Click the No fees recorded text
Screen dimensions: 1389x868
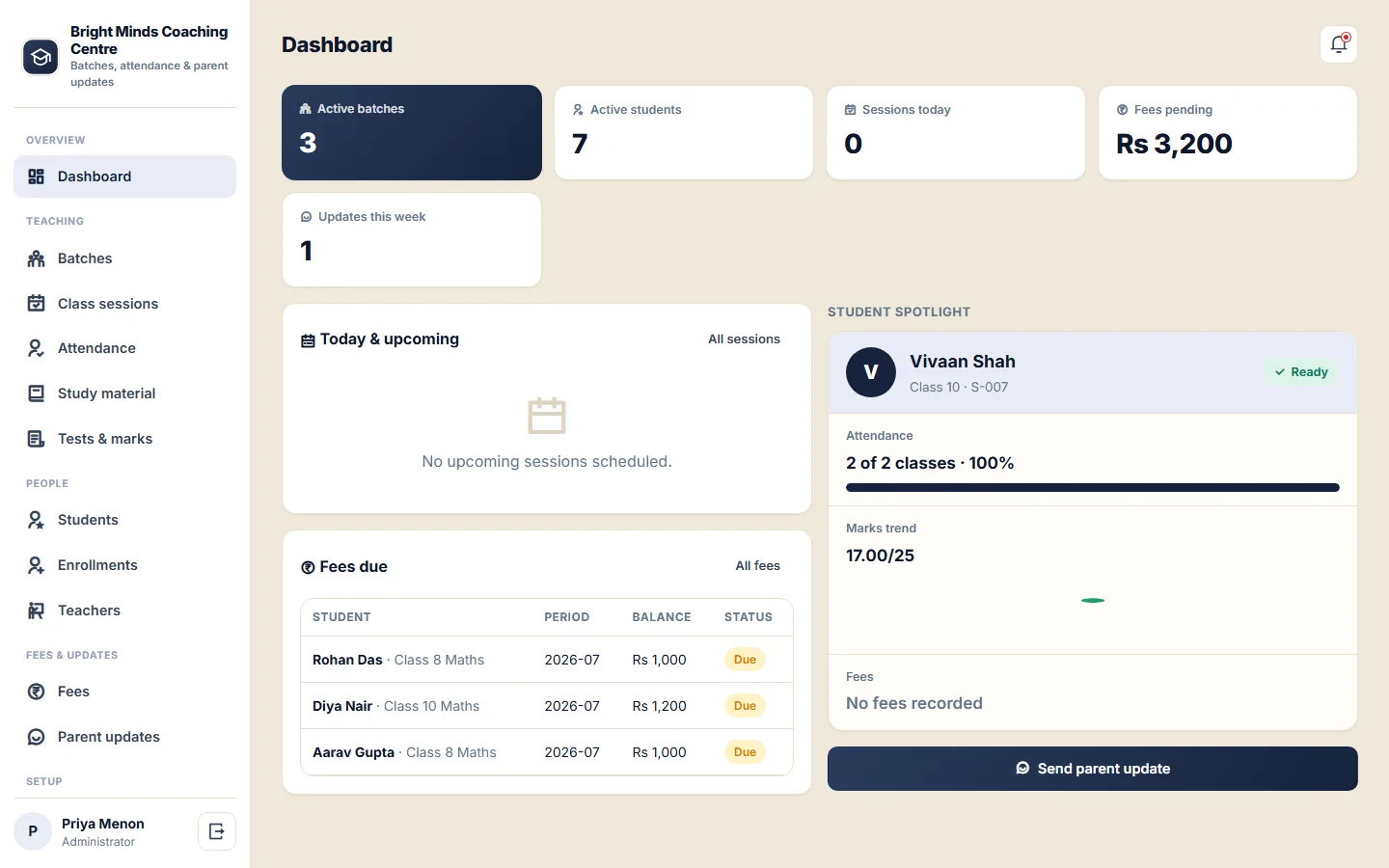click(914, 703)
